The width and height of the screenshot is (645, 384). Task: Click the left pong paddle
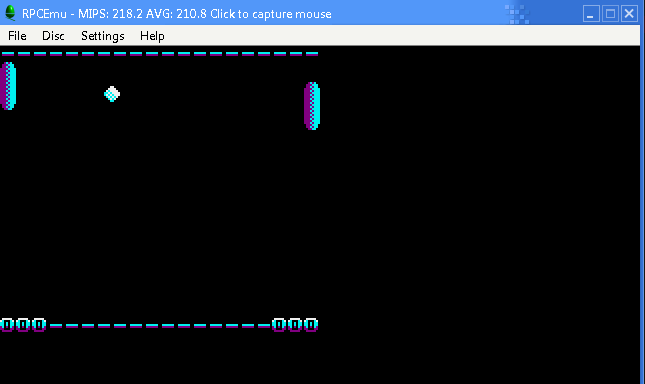tap(8, 86)
